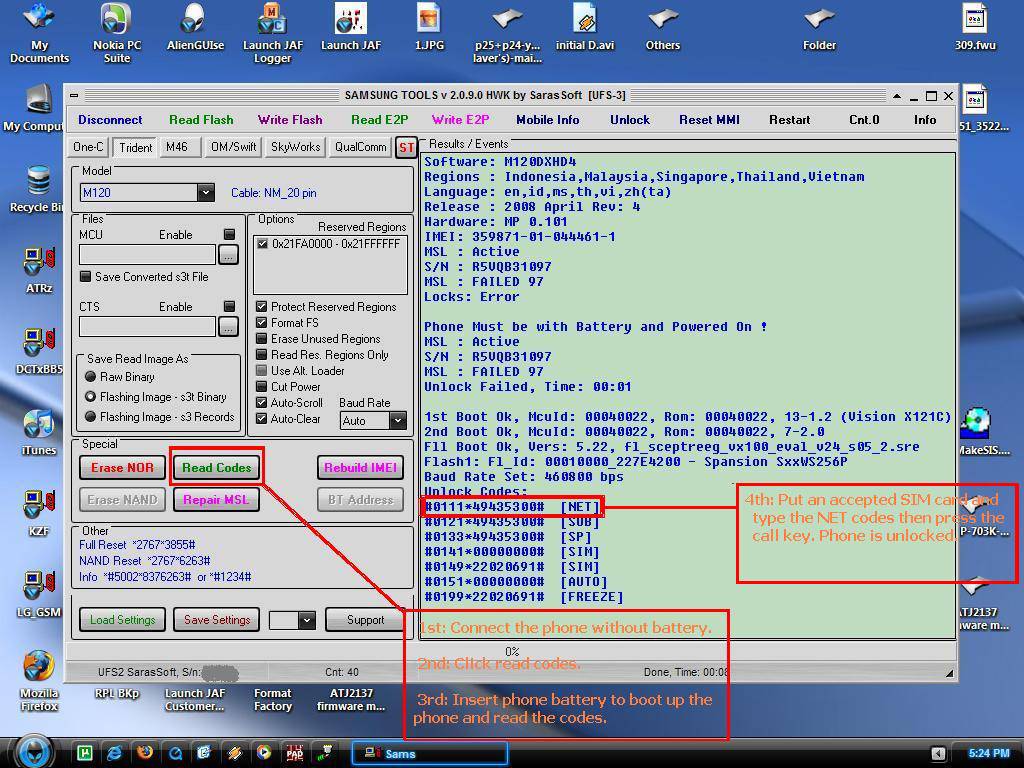Click the Read Codes button
This screenshot has width=1024, height=768.
pyautogui.click(x=216, y=468)
